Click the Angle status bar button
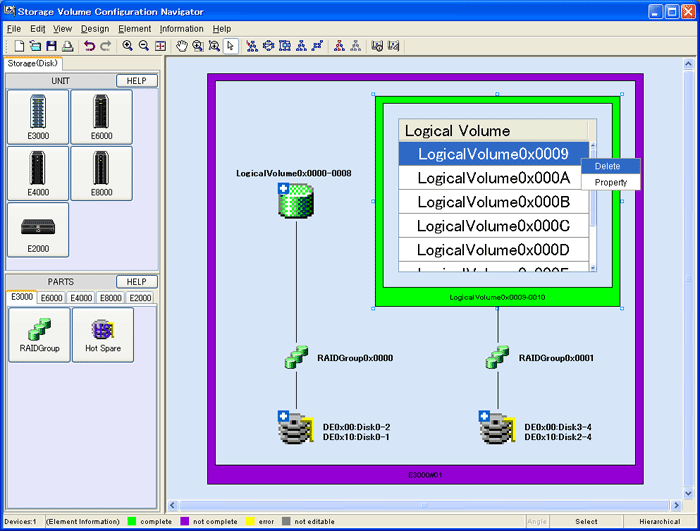Viewport: 700px width, 531px height. 537,521
